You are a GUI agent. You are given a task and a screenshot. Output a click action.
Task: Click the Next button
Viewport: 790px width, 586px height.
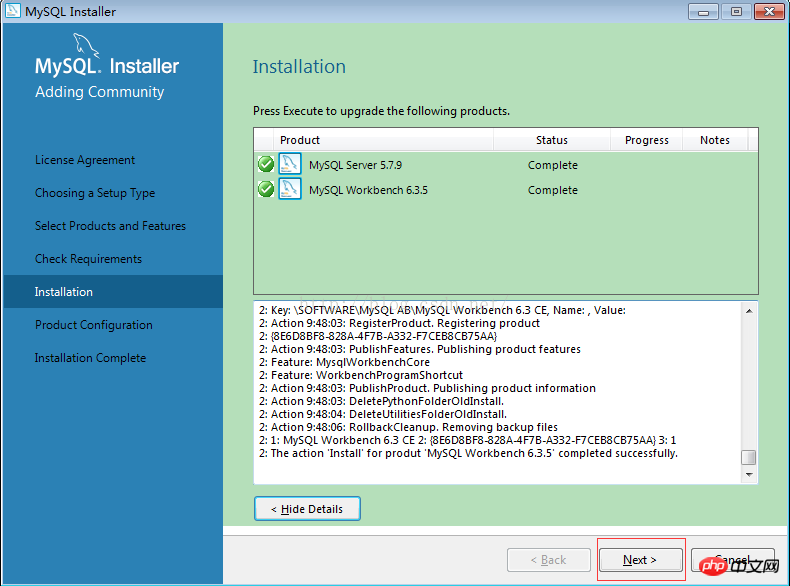click(640, 560)
